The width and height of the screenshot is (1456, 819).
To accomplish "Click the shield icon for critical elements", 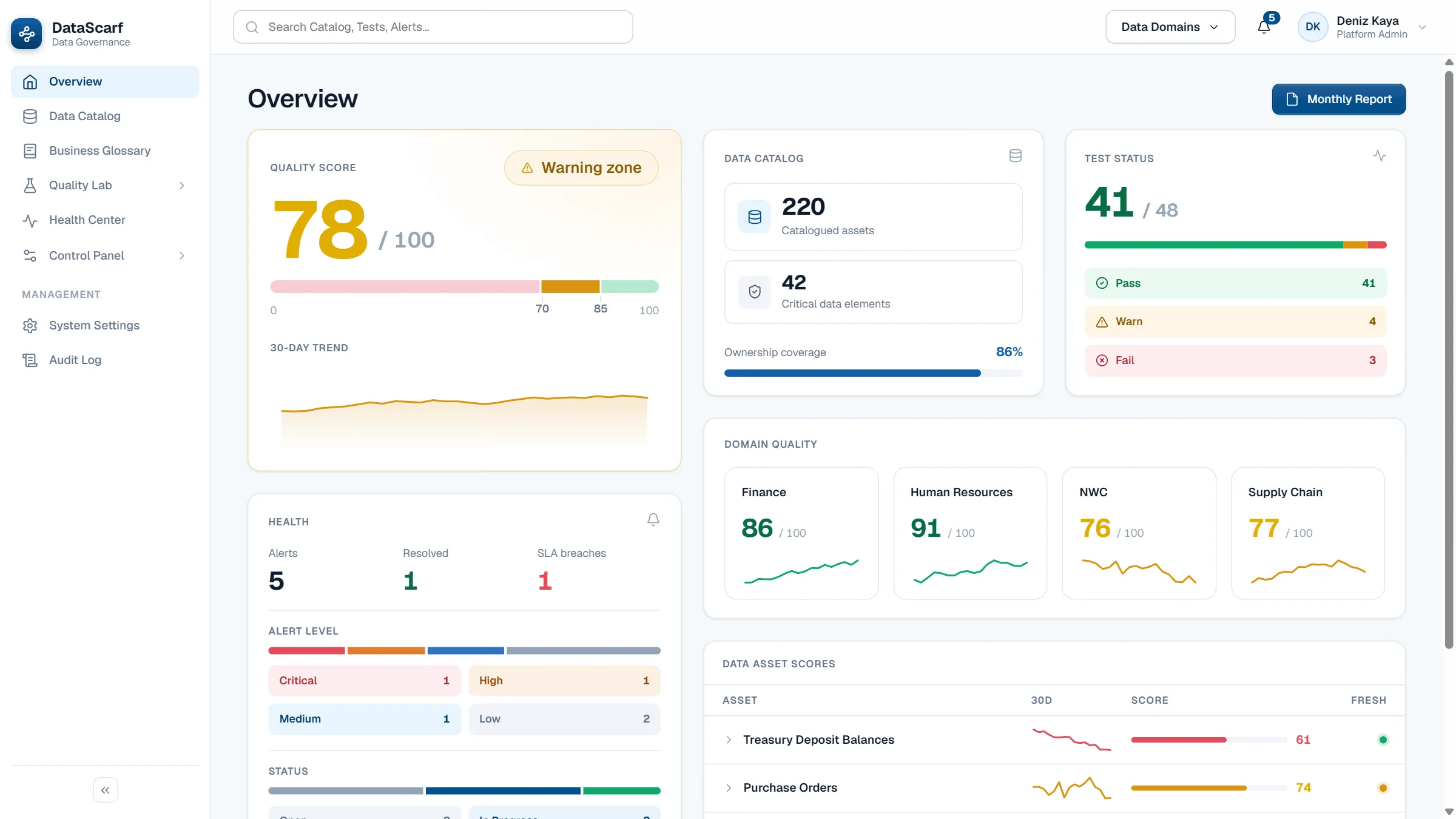I will coord(755,292).
